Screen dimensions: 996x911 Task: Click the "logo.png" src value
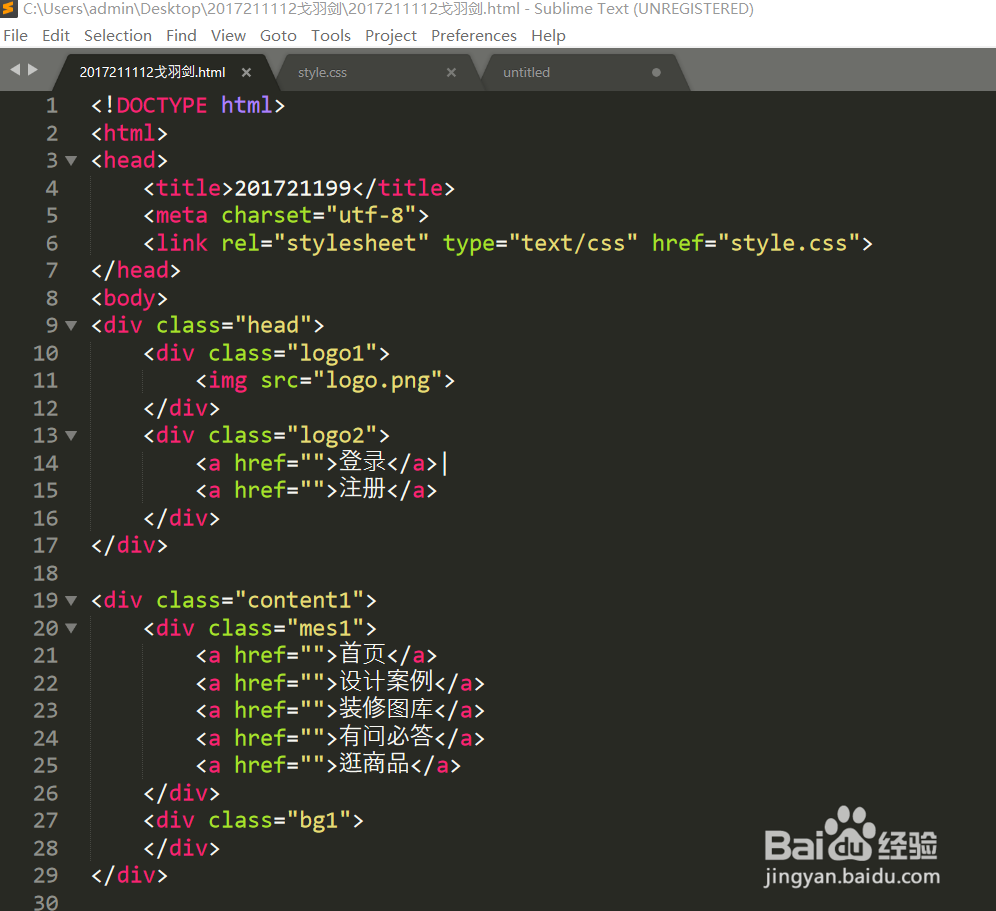tap(384, 381)
